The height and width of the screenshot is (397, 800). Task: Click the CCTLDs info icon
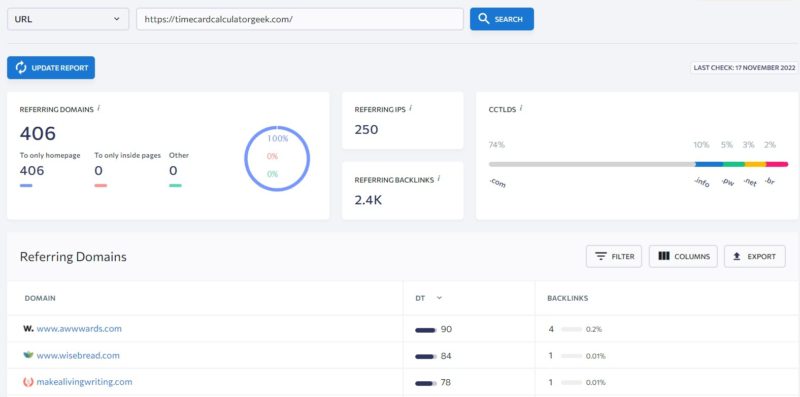pyautogui.click(x=521, y=108)
